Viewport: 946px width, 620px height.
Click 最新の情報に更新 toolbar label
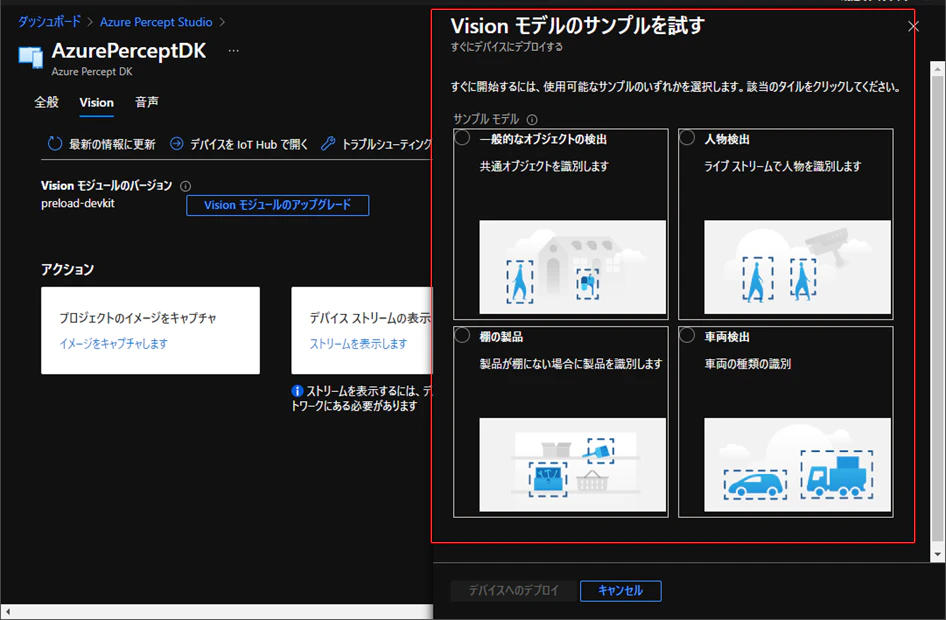[112, 144]
